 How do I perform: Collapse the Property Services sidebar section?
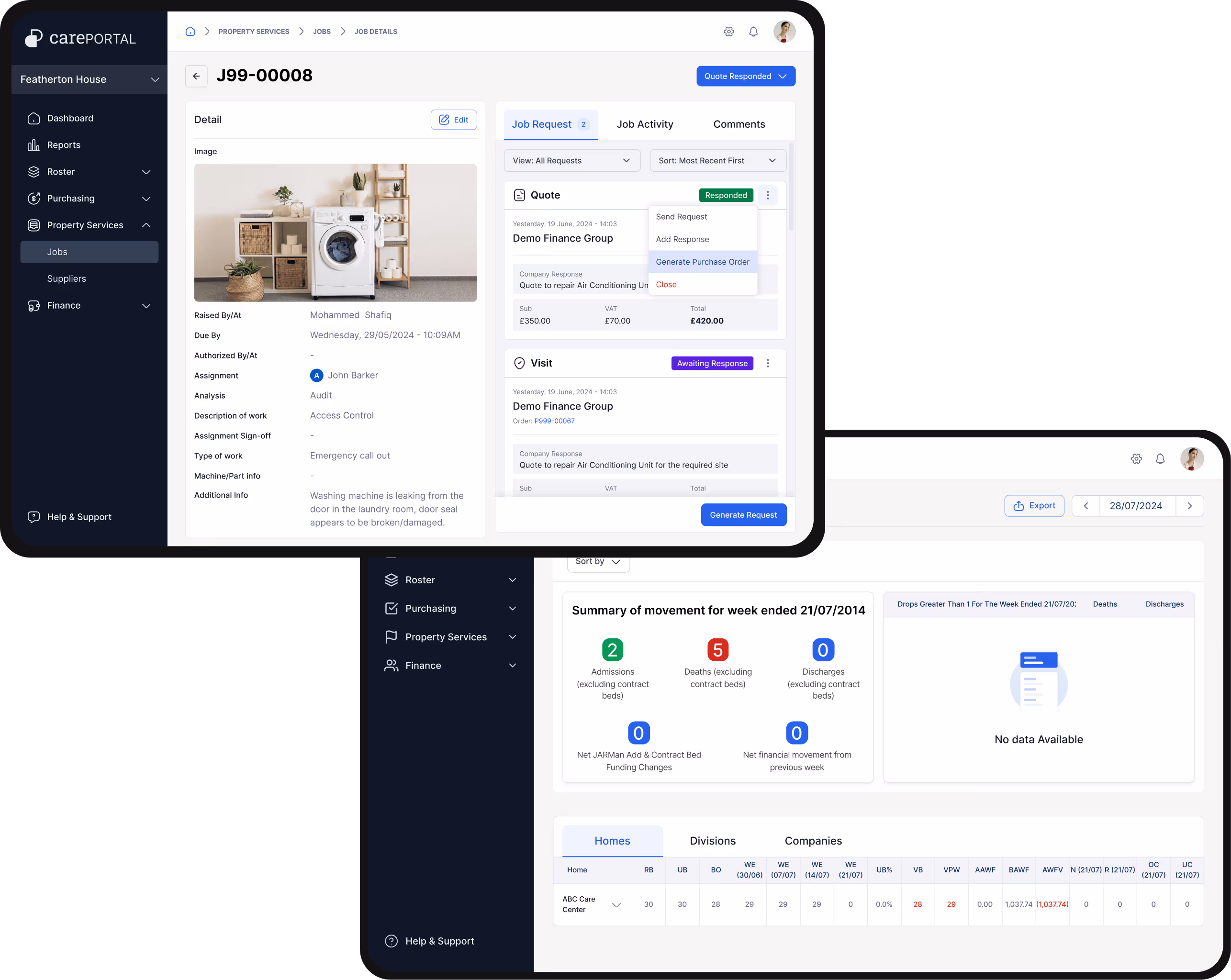[x=146, y=225]
